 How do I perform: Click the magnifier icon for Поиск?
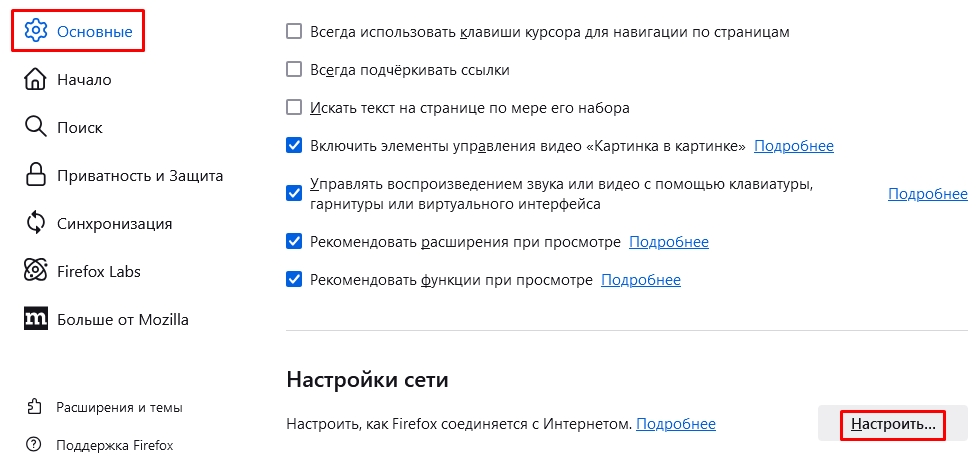click(x=36, y=127)
